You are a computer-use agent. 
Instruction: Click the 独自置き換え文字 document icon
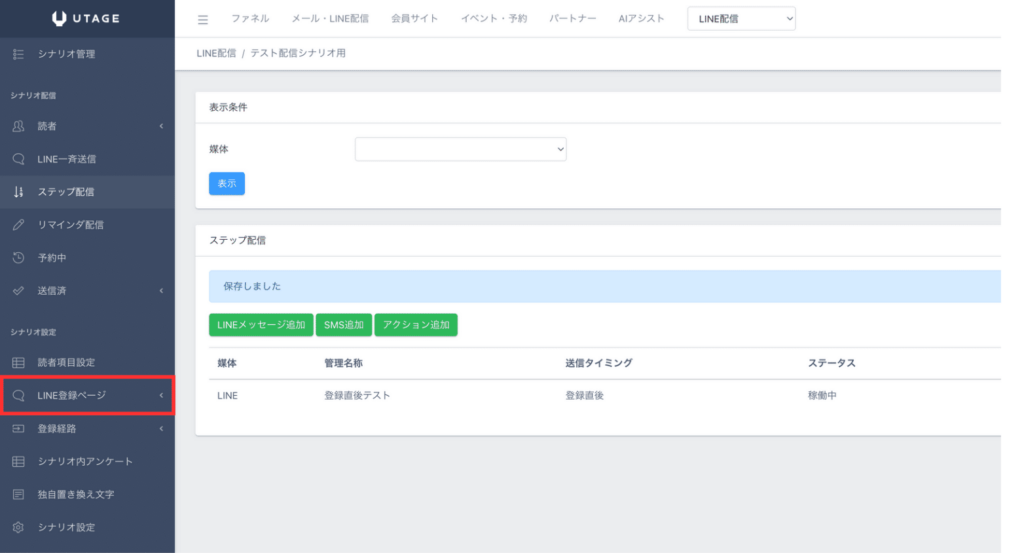coord(18,494)
